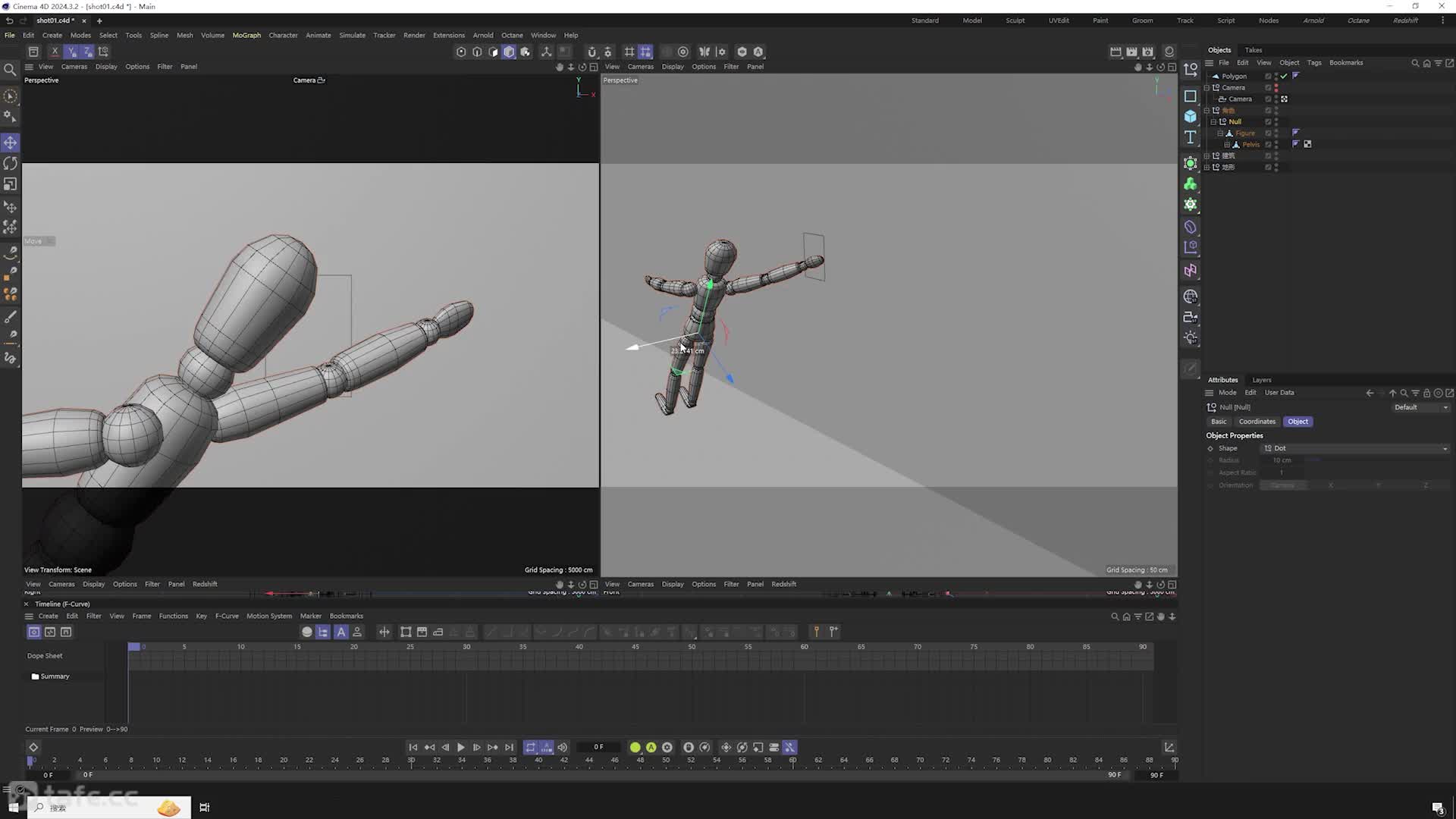
Task: Collapse the Figure object hierarchy
Action: (1220, 133)
